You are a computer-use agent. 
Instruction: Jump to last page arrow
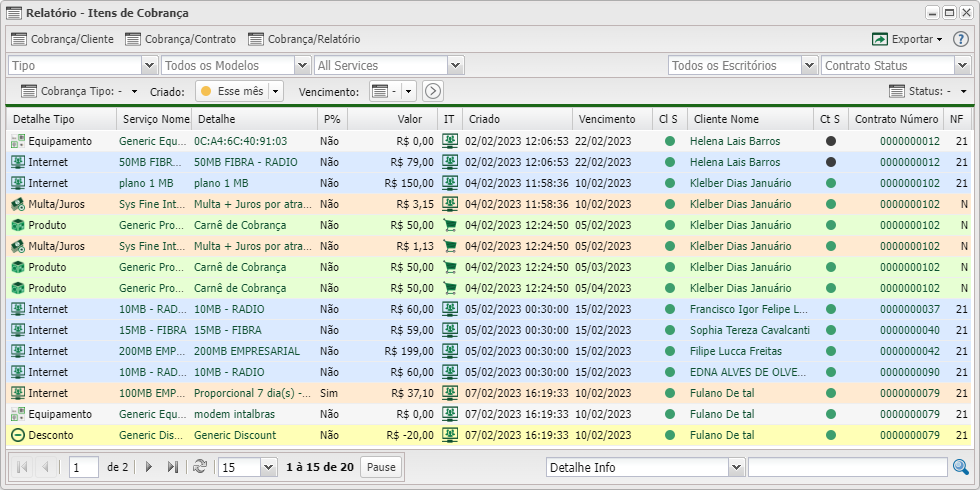tap(172, 467)
